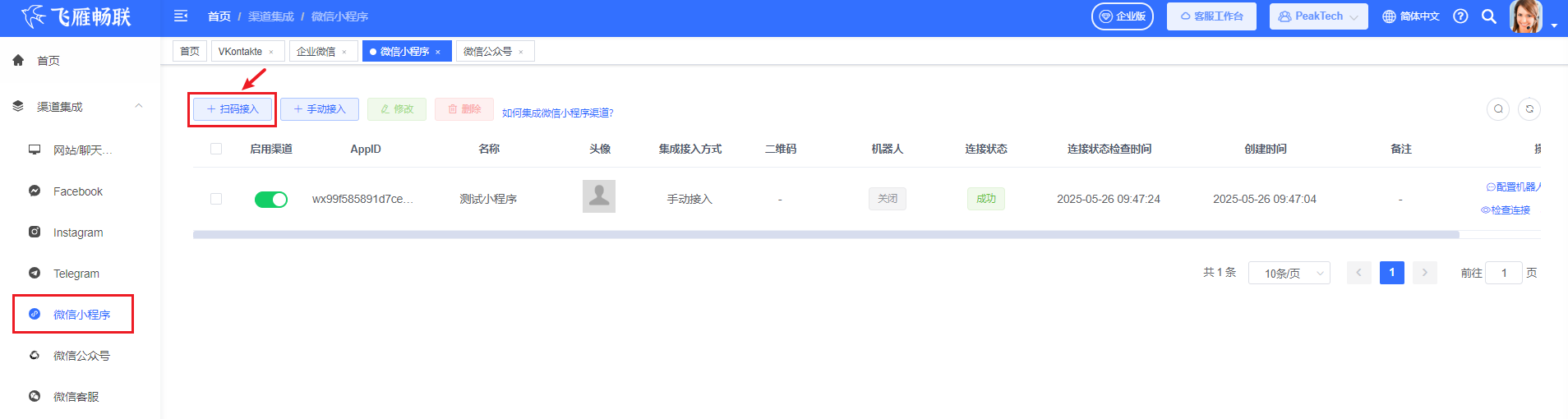1568x419 pixels.
Task: Click the 飞雁畅联 logo
Action: coord(76,16)
